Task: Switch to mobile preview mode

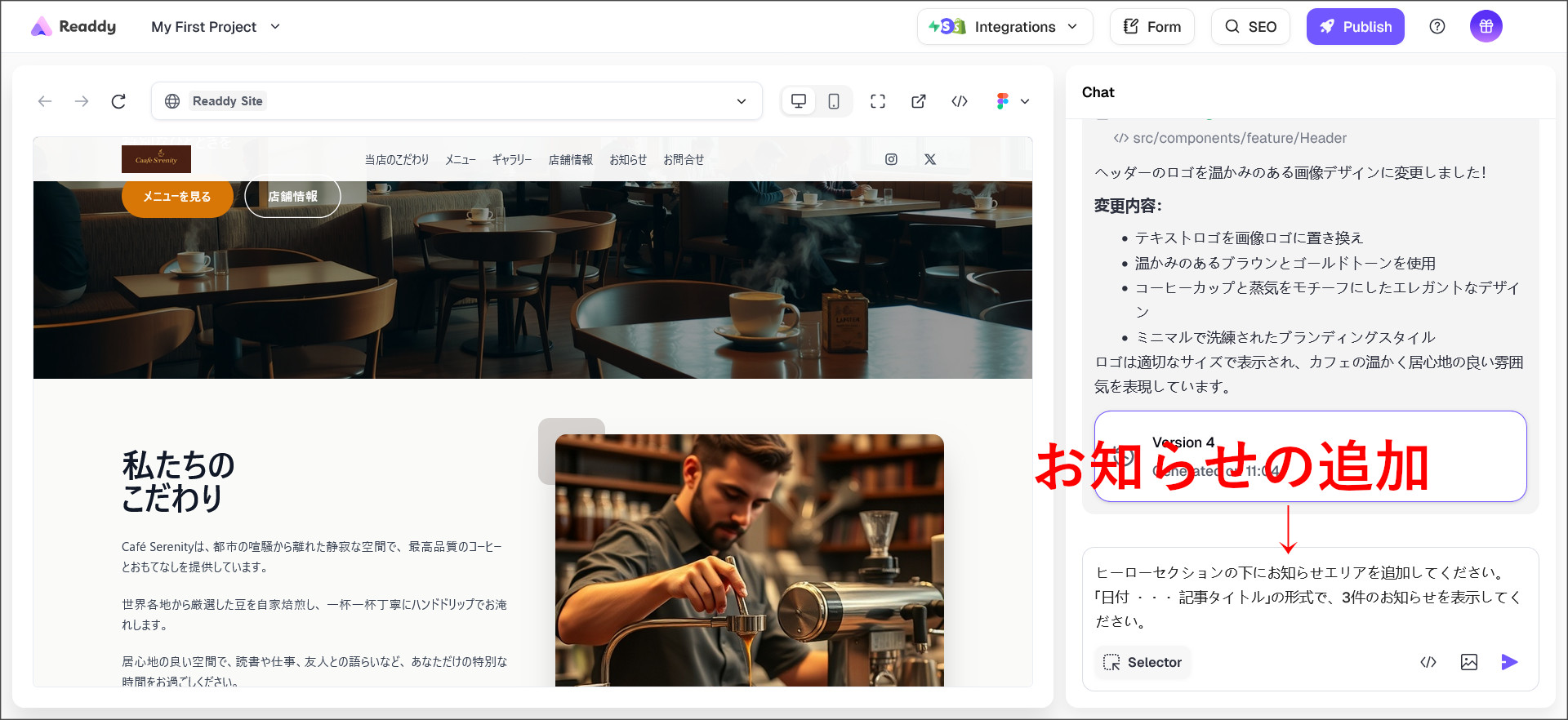Action: (834, 101)
